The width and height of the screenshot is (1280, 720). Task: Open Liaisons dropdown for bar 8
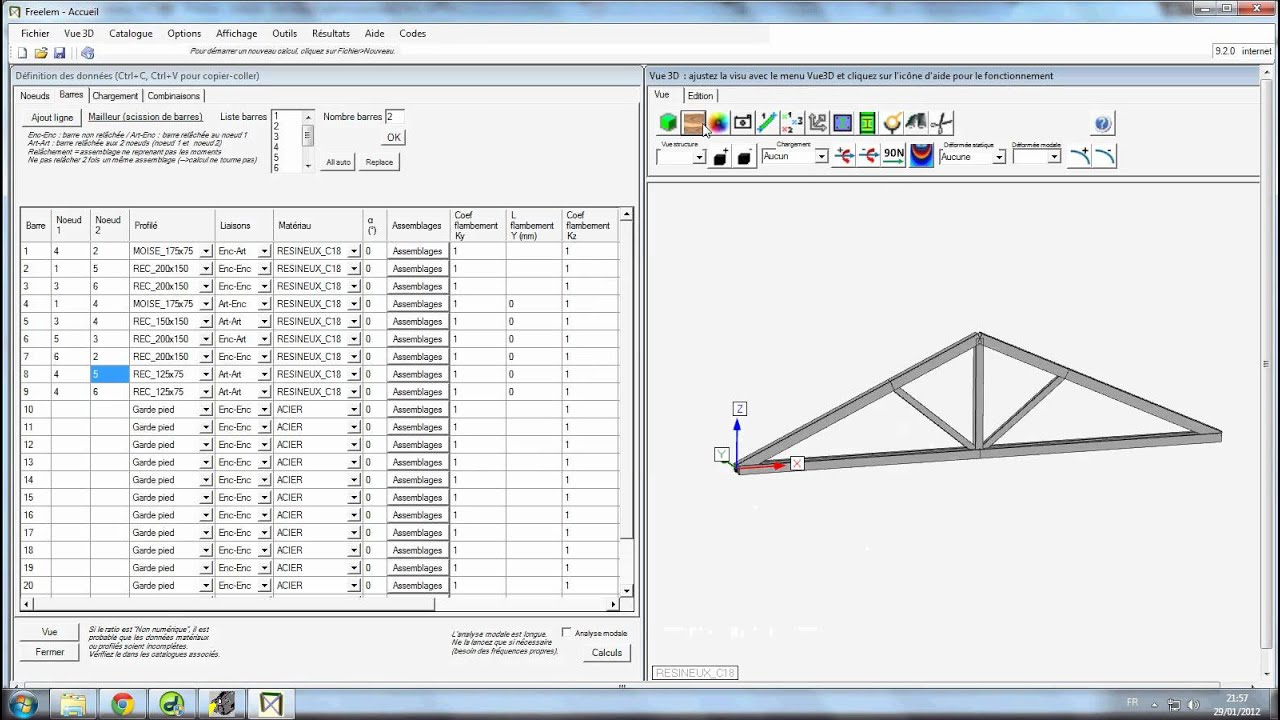coord(264,374)
